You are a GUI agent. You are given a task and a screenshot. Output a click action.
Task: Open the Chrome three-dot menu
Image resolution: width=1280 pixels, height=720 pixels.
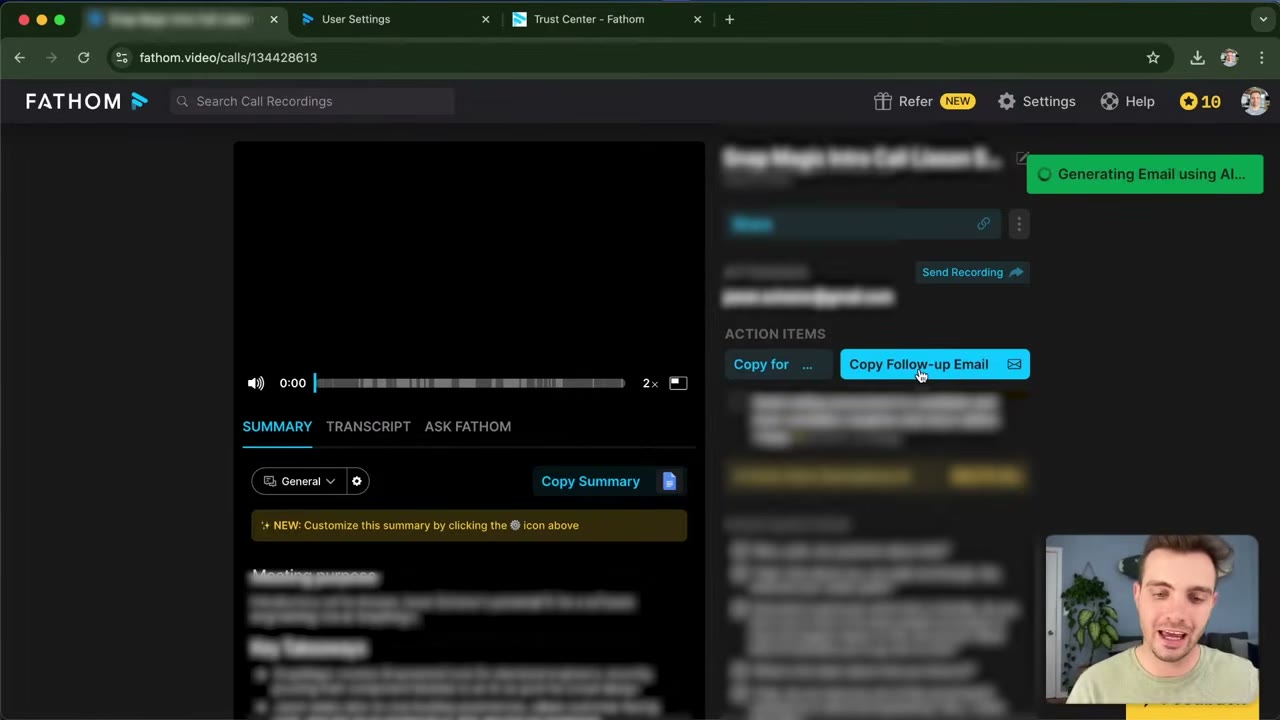1261,58
